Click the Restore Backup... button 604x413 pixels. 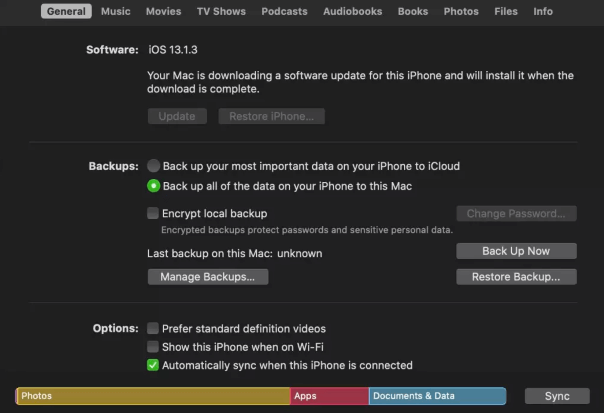516,277
